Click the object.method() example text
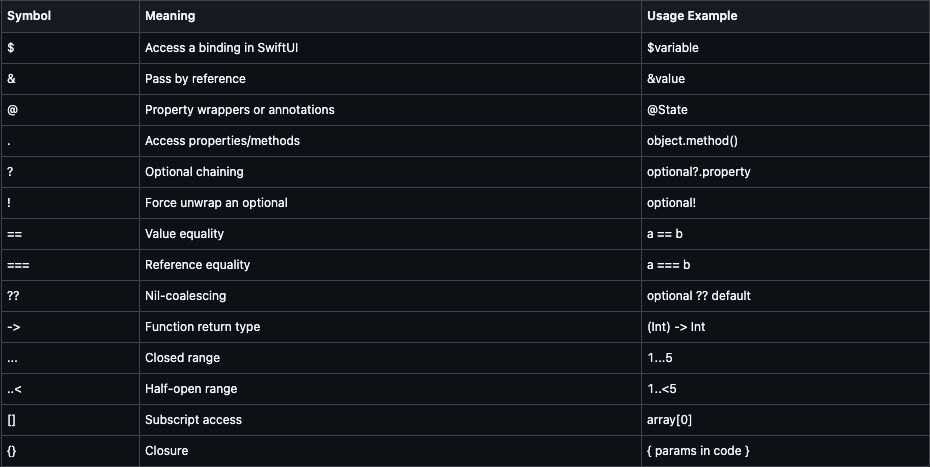The image size is (930, 467). [692, 141]
